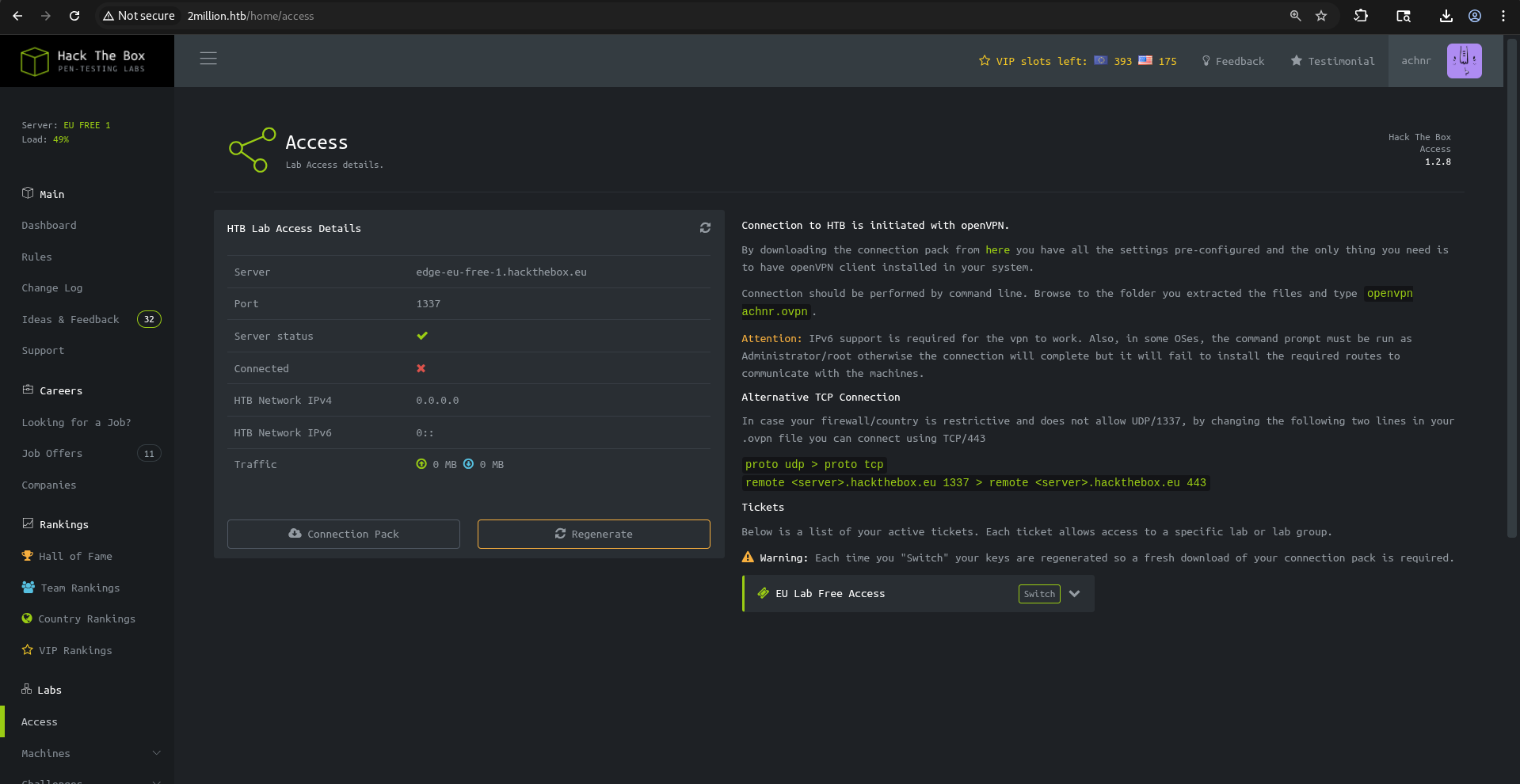Screen dimensions: 1520x784
Task: Open Companies in sidebar
Action: tap(49, 485)
